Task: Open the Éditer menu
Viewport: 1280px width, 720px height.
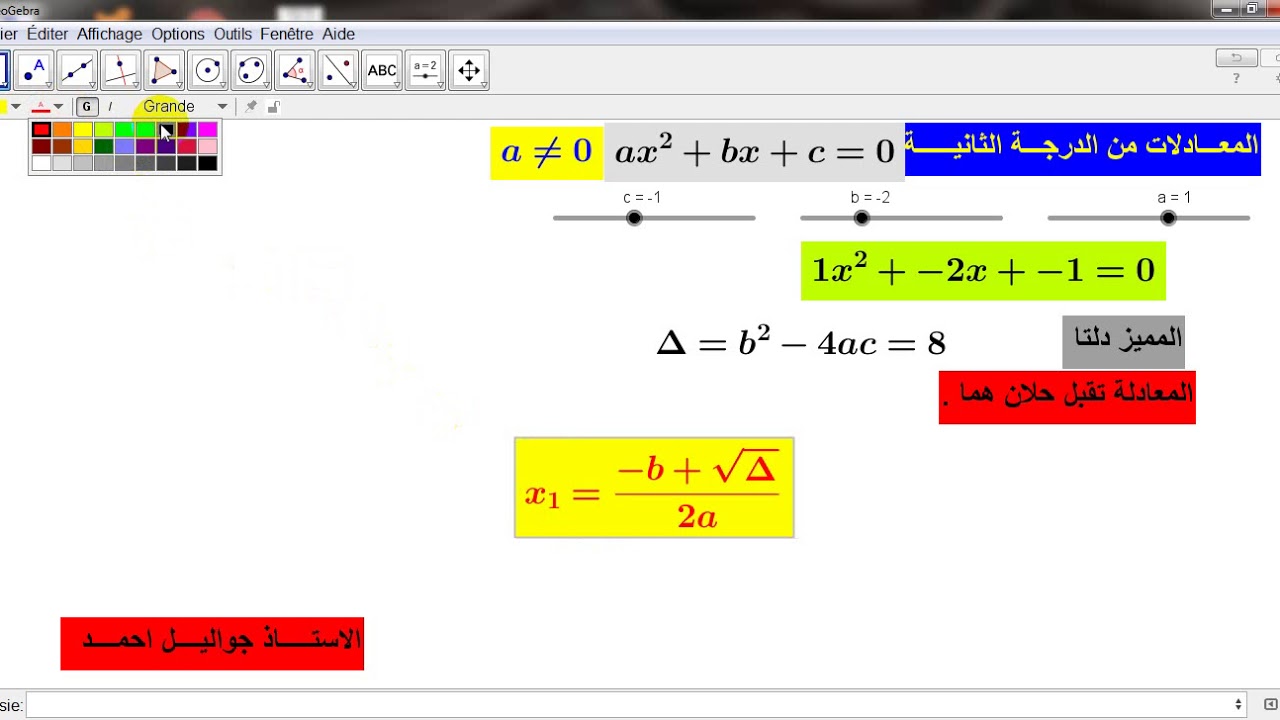Action: coord(47,34)
